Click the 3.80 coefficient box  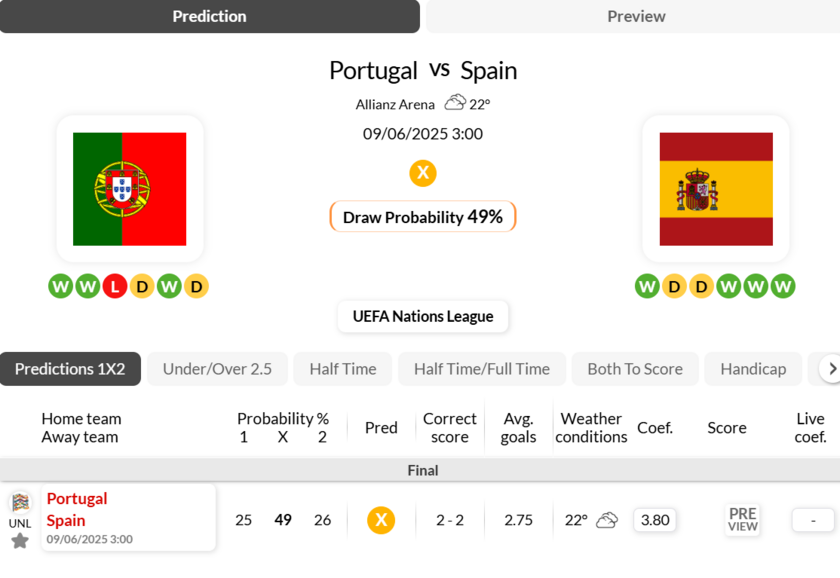[655, 520]
